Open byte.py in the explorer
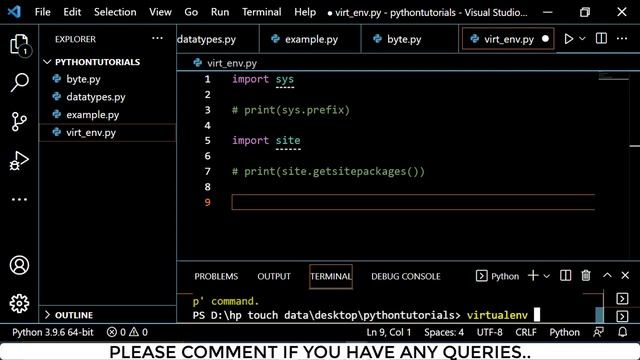This screenshot has width=640, height=360. coord(108,79)
